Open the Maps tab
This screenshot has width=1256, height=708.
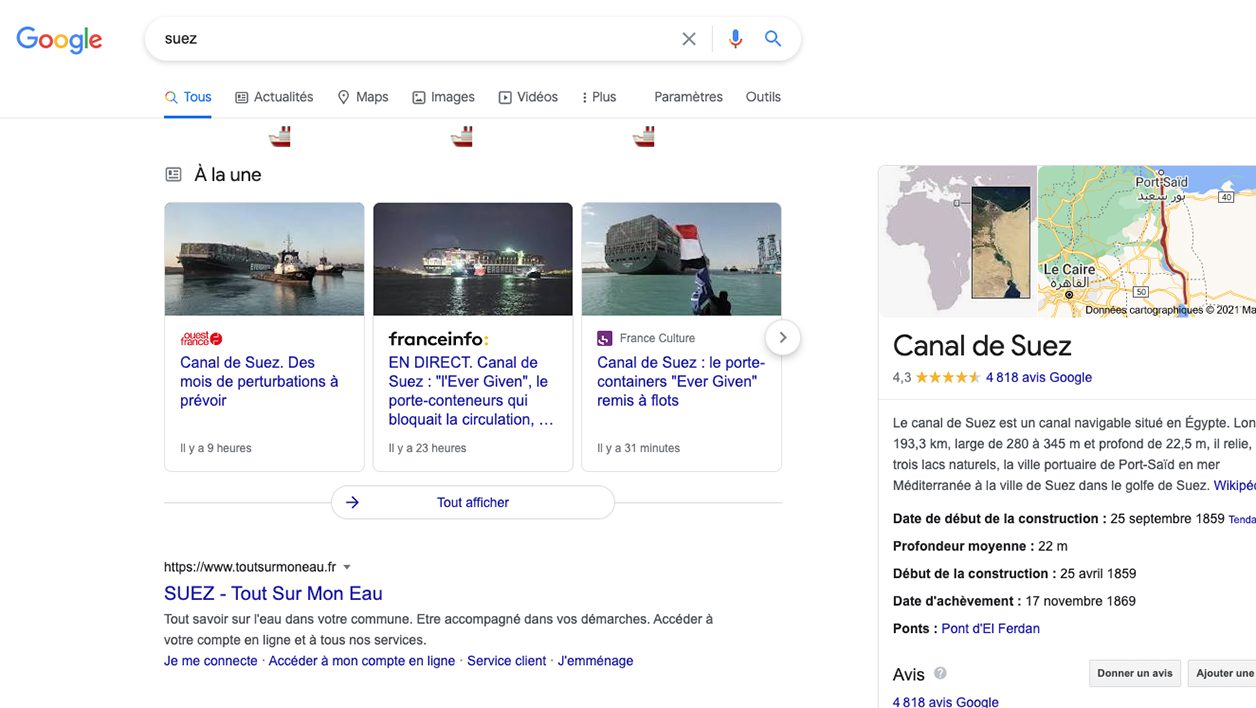click(362, 97)
